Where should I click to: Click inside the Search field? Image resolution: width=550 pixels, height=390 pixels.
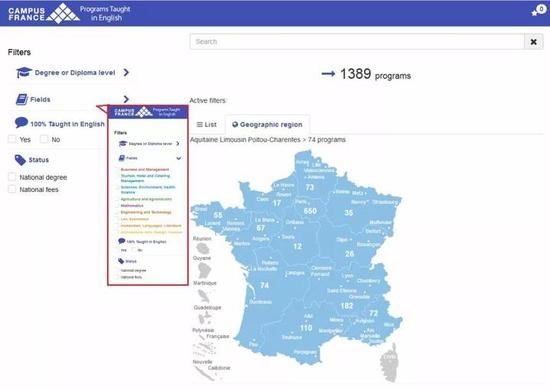click(x=357, y=42)
